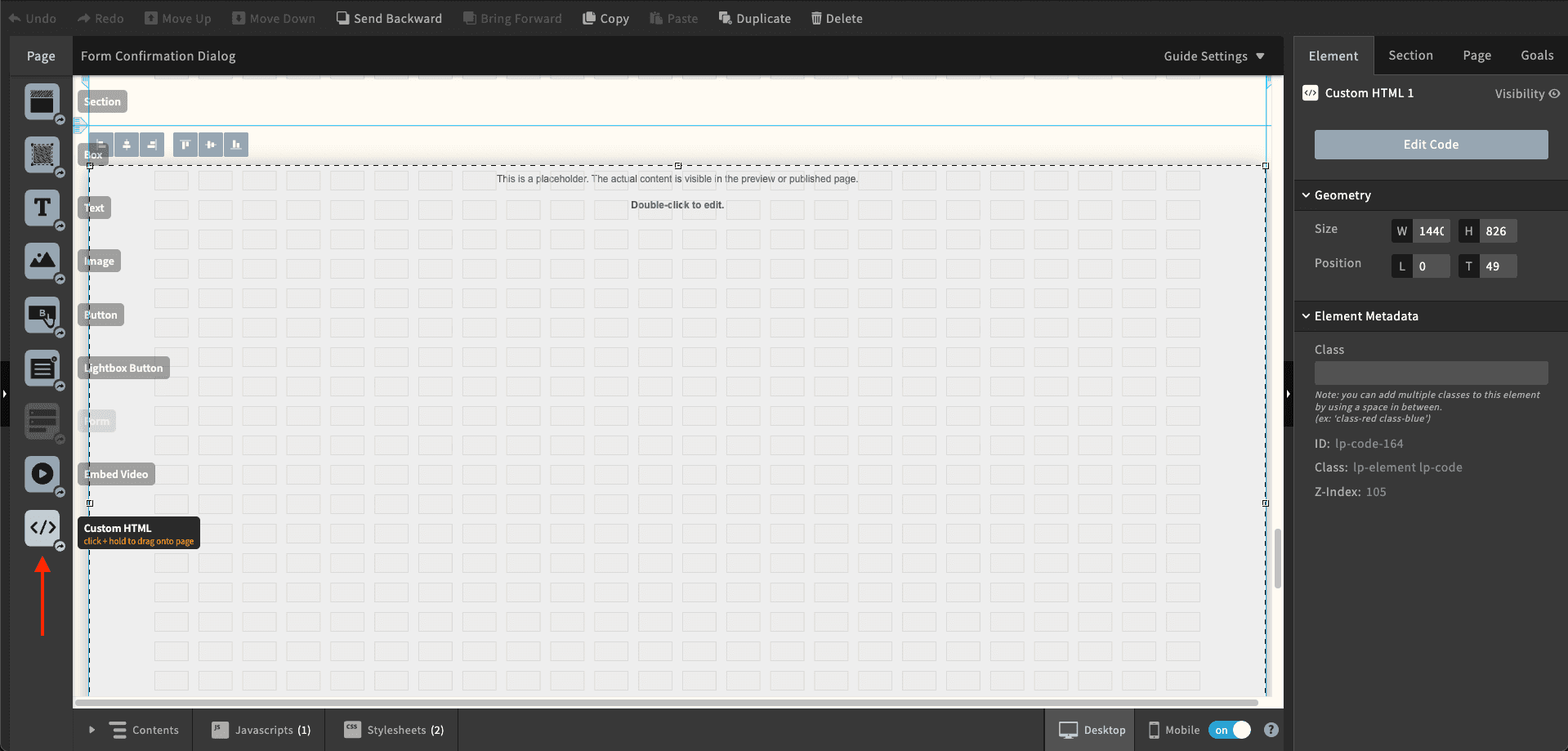Viewport: 1568px width, 751px height.
Task: Click the Z-Index value 105
Action: click(1376, 492)
